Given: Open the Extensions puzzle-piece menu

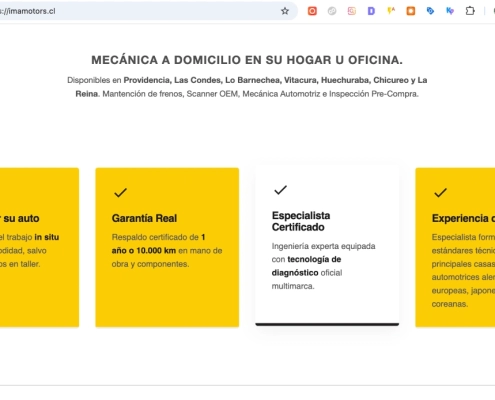Looking at the screenshot, I should point(470,11).
